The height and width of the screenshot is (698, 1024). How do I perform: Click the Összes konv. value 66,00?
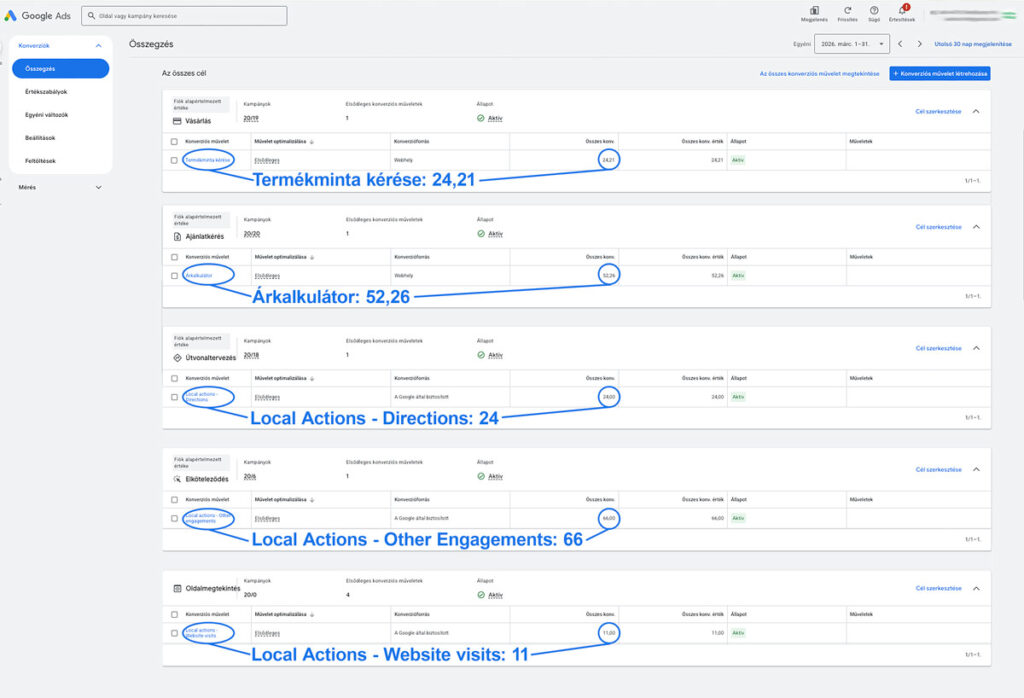(609, 518)
